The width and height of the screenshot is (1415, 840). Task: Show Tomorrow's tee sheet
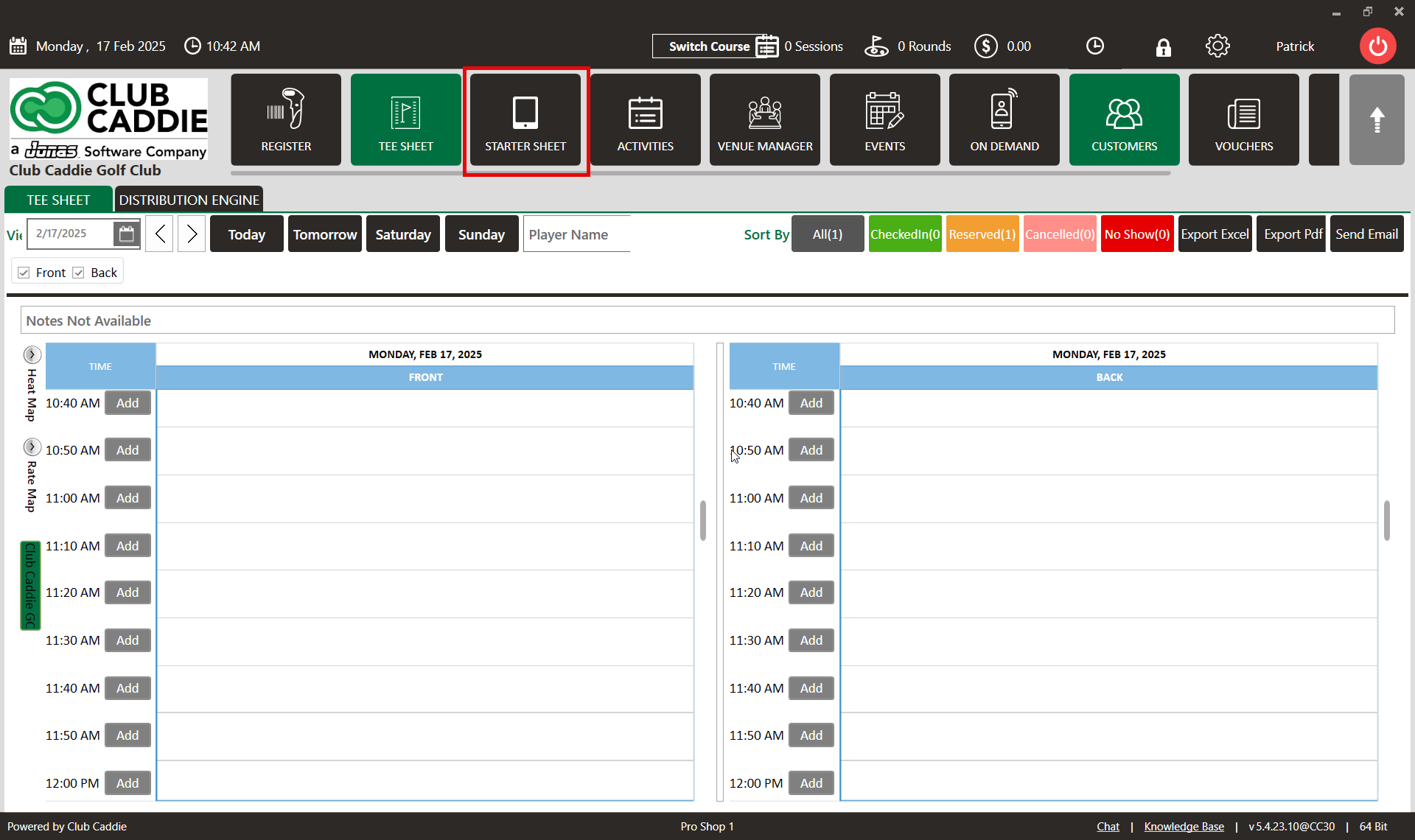[325, 234]
